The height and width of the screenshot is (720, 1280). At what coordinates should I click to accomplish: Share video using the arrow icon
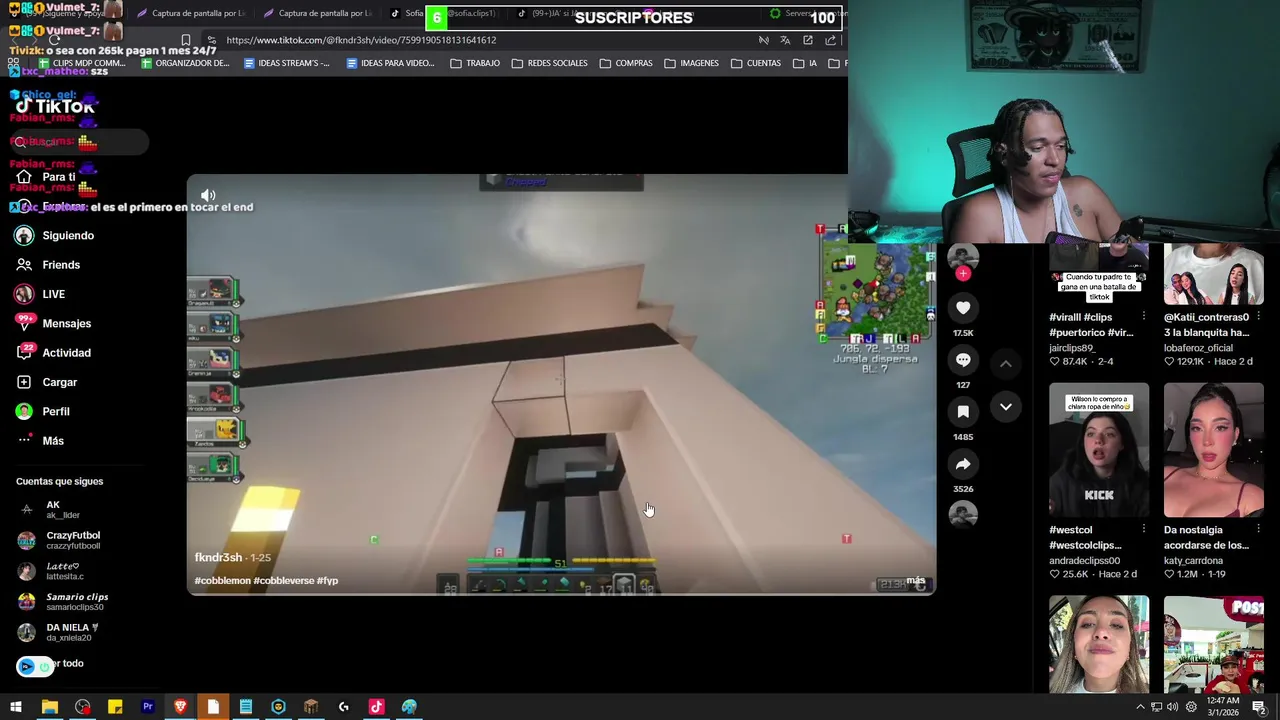963,464
